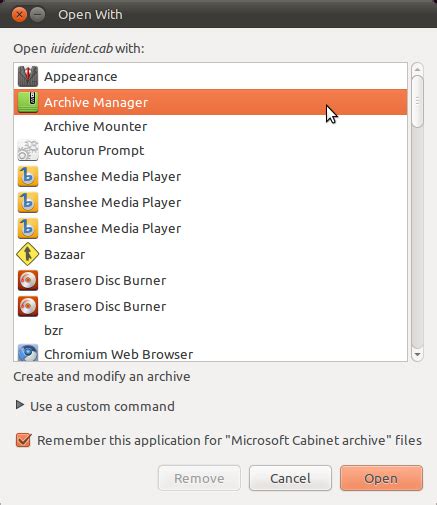The image size is (437, 505).
Task: Select Autorun Prompt entry
Action: pyautogui.click(x=210, y=150)
